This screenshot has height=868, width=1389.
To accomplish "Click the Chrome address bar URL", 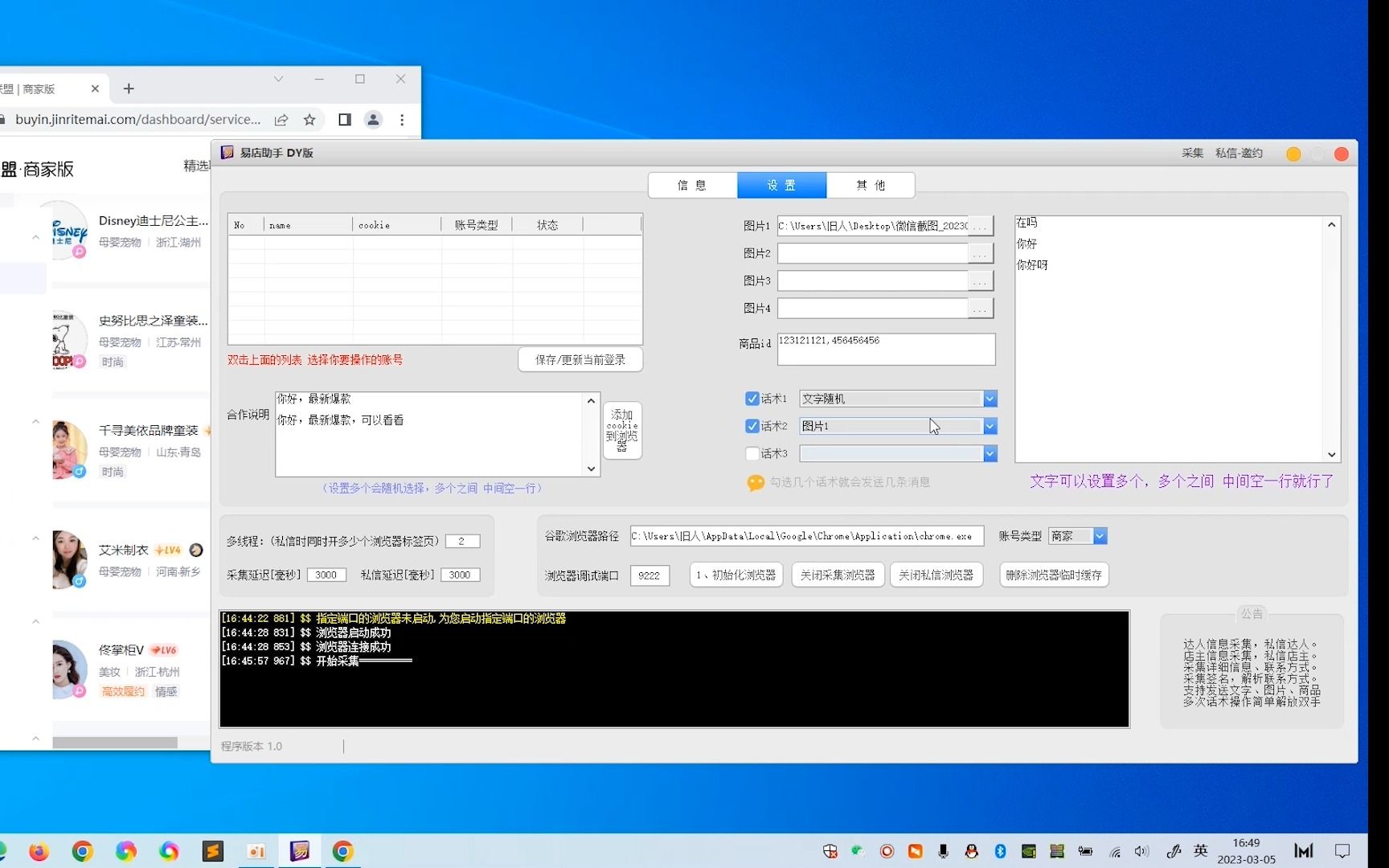I will (x=138, y=120).
